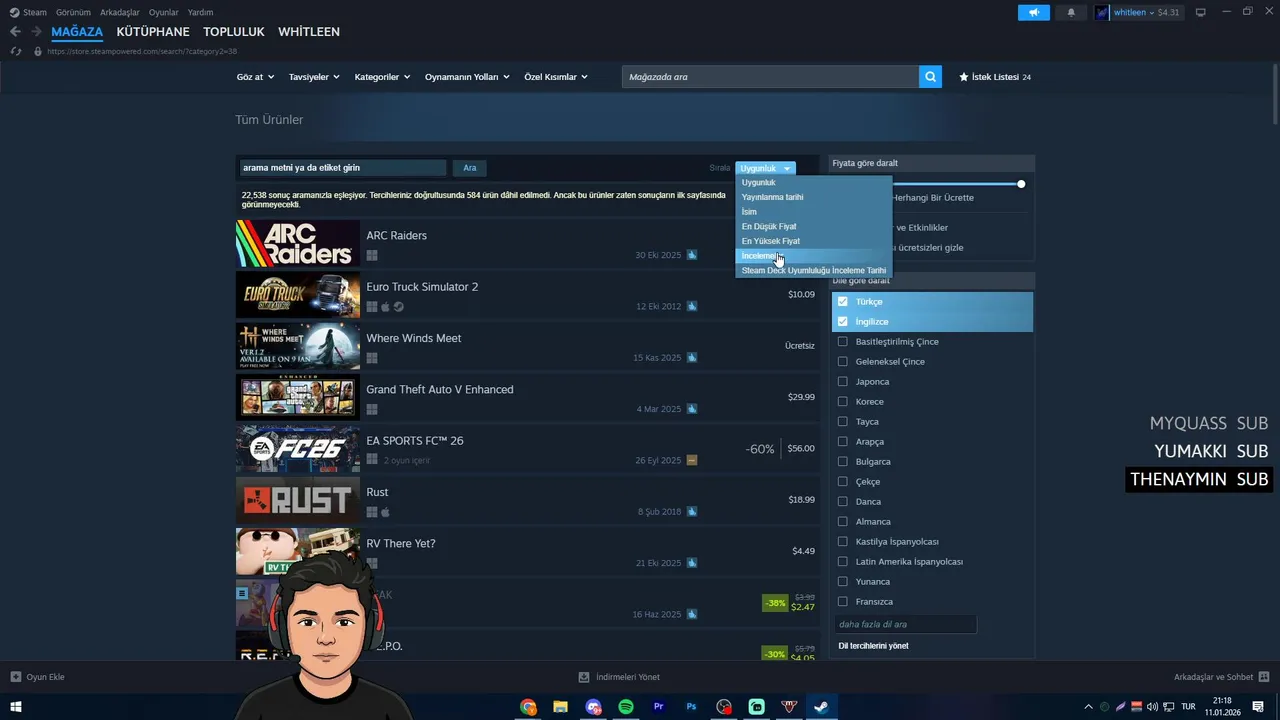Open Google Chrome from the taskbar

point(528,707)
